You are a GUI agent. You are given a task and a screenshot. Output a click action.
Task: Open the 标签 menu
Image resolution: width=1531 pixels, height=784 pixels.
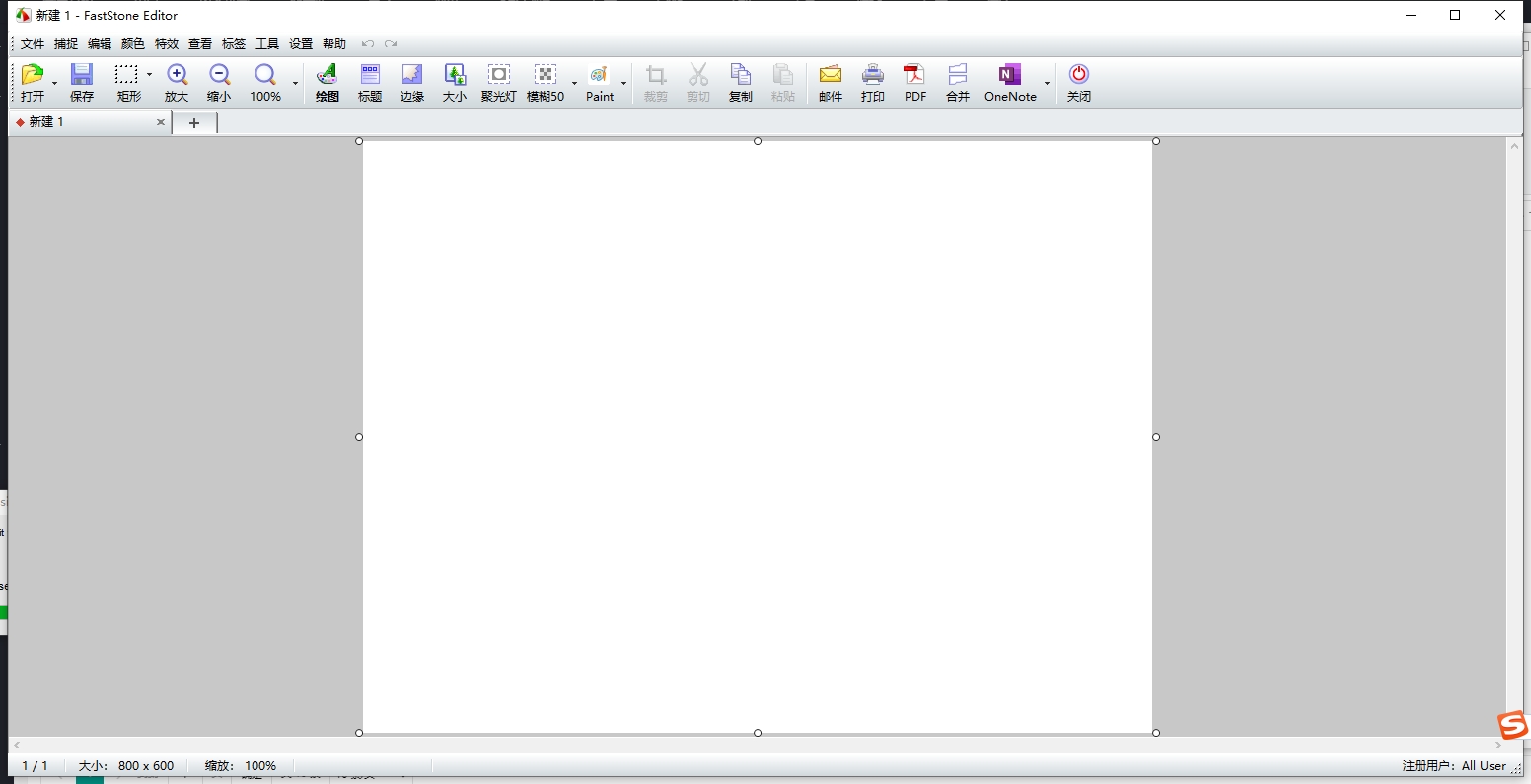(234, 44)
